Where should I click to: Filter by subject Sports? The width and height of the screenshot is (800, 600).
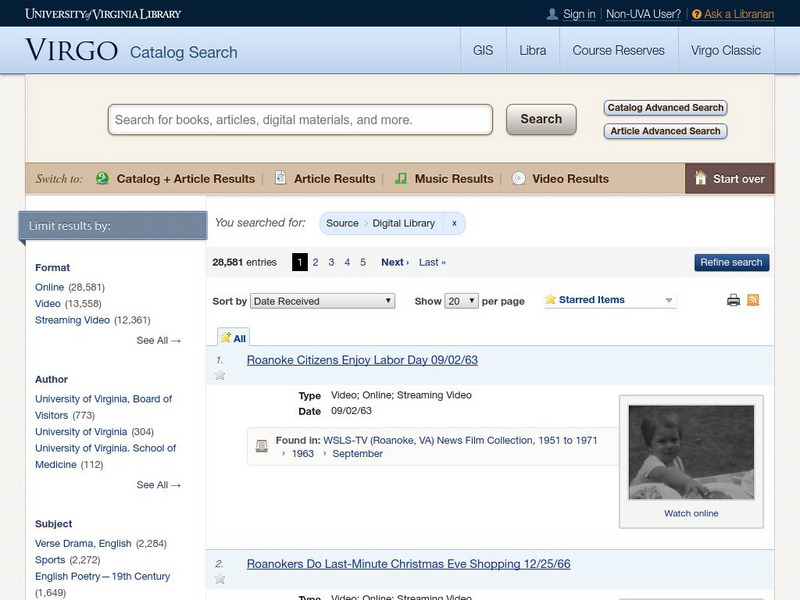tap(50, 560)
